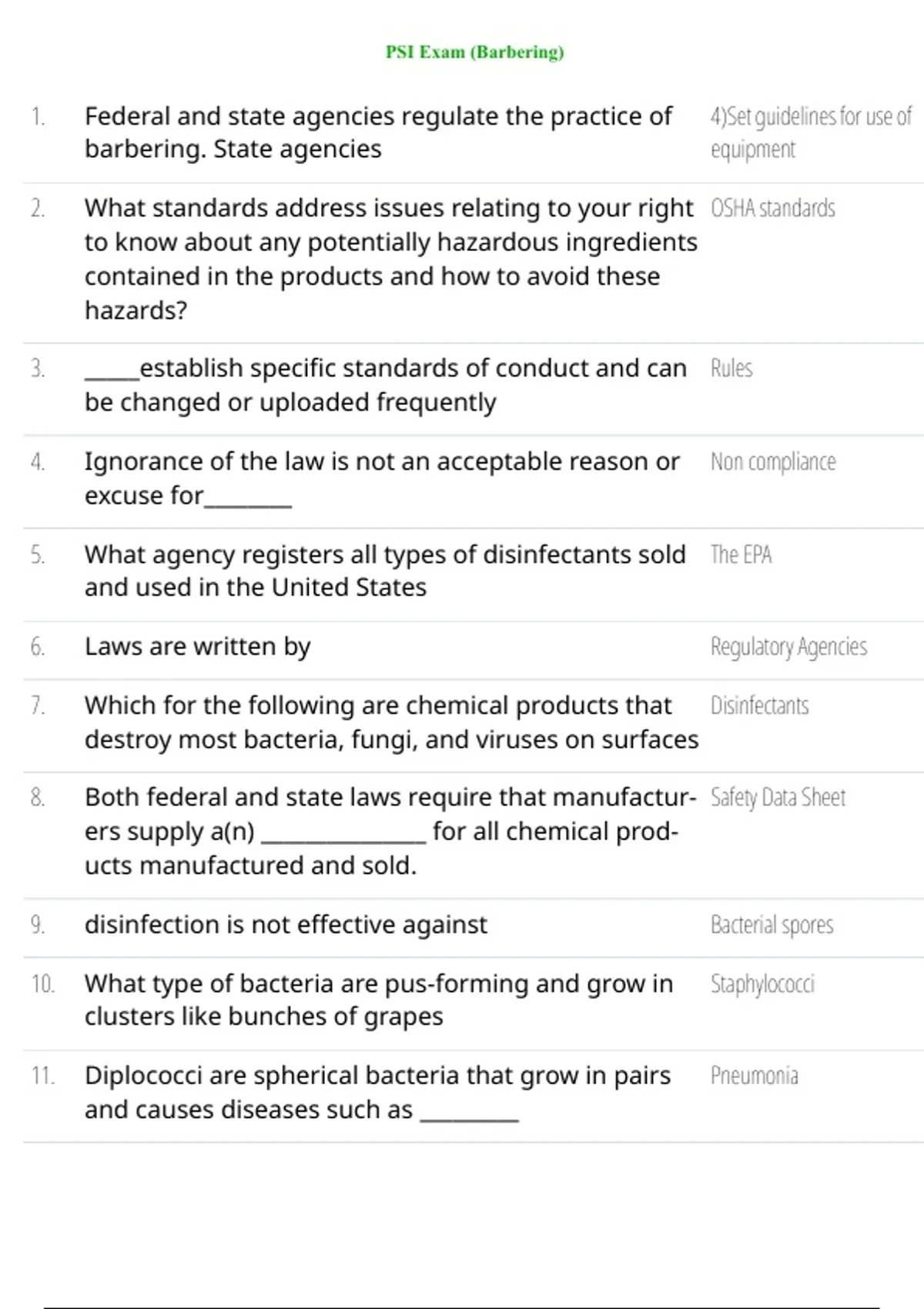Click question about Diplococci spherical bacteria
The width and height of the screenshot is (924, 1309).
tap(377, 1093)
